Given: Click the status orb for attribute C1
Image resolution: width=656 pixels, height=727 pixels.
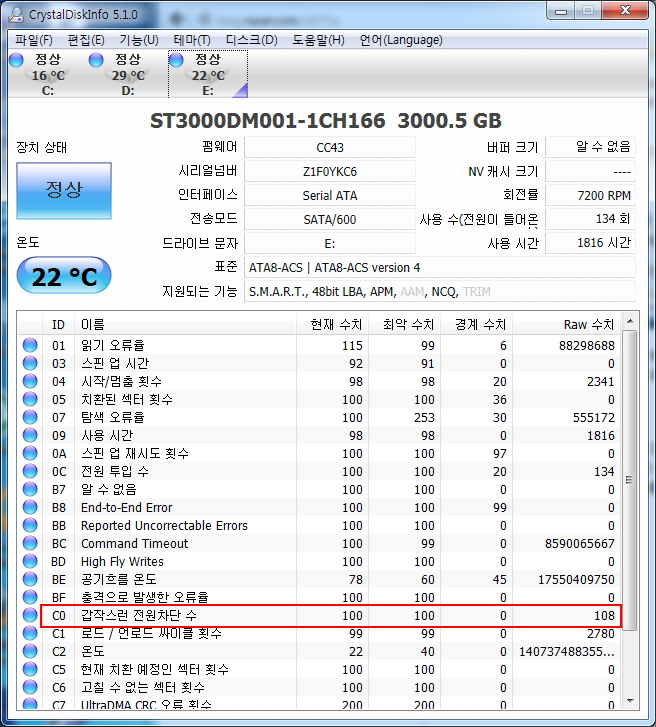Looking at the screenshot, I should 30,633.
